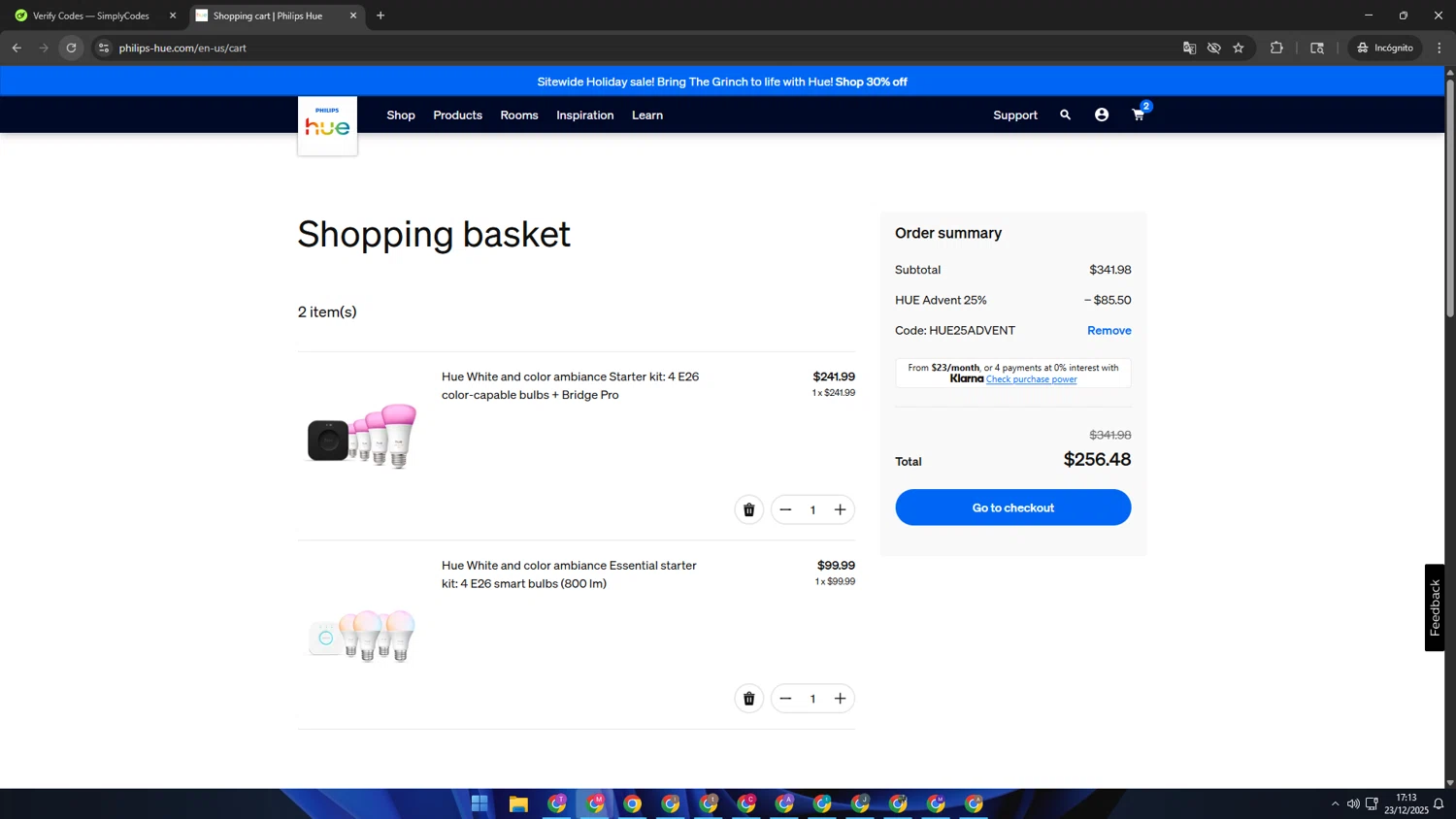1456x819 pixels.
Task: Open Chrome three-dot menu
Action: click(1439, 48)
